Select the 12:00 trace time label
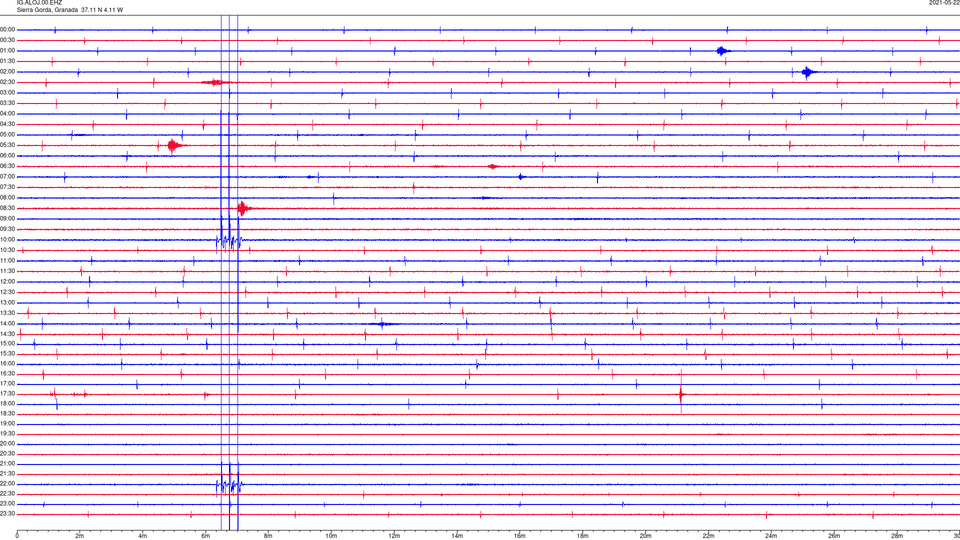The height and width of the screenshot is (540, 960). coord(8,282)
